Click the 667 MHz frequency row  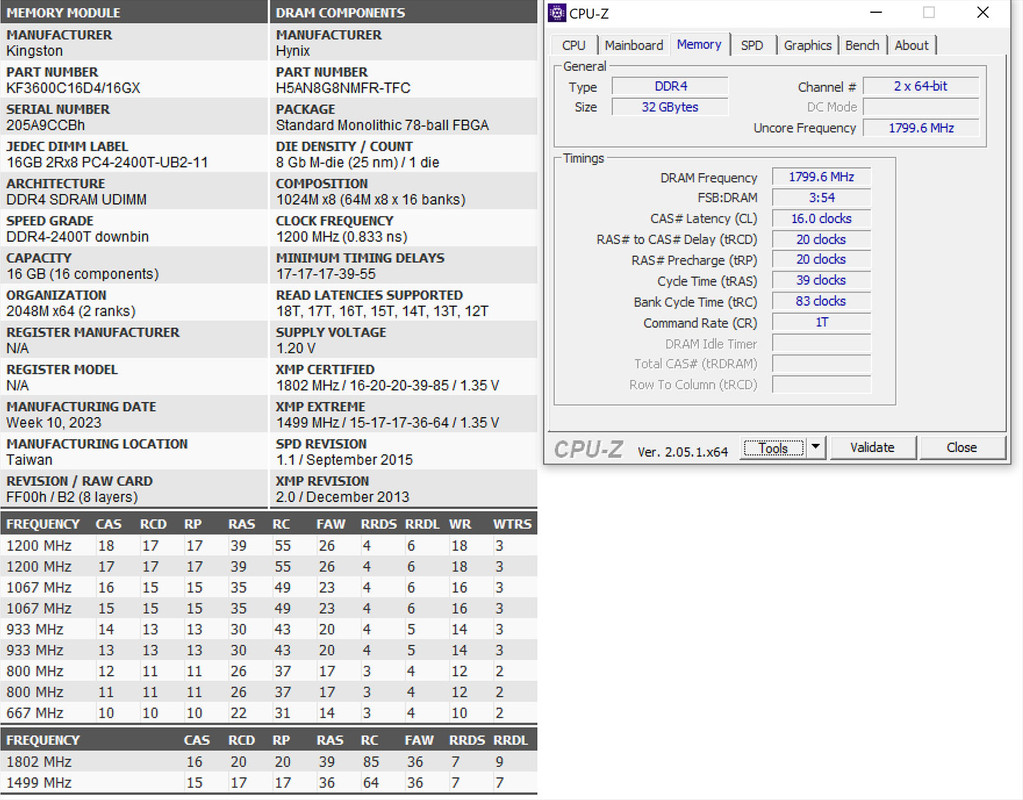tap(268, 713)
